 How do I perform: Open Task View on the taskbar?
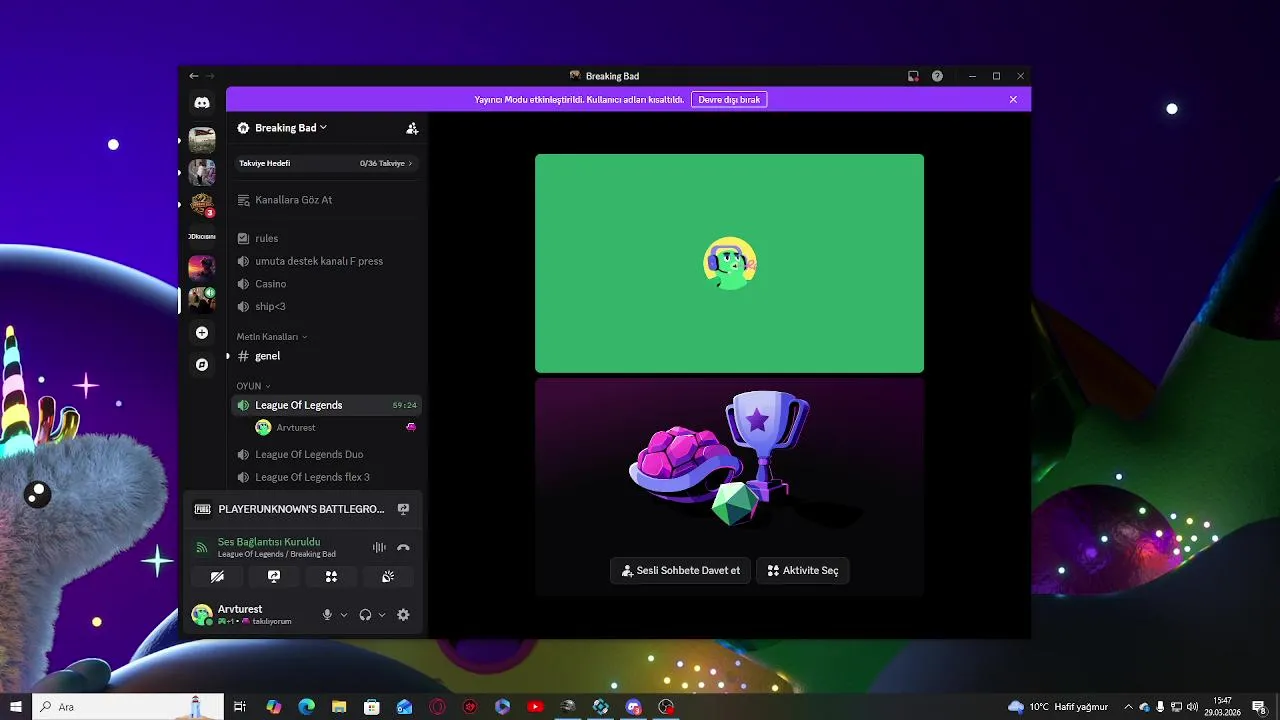coord(240,707)
